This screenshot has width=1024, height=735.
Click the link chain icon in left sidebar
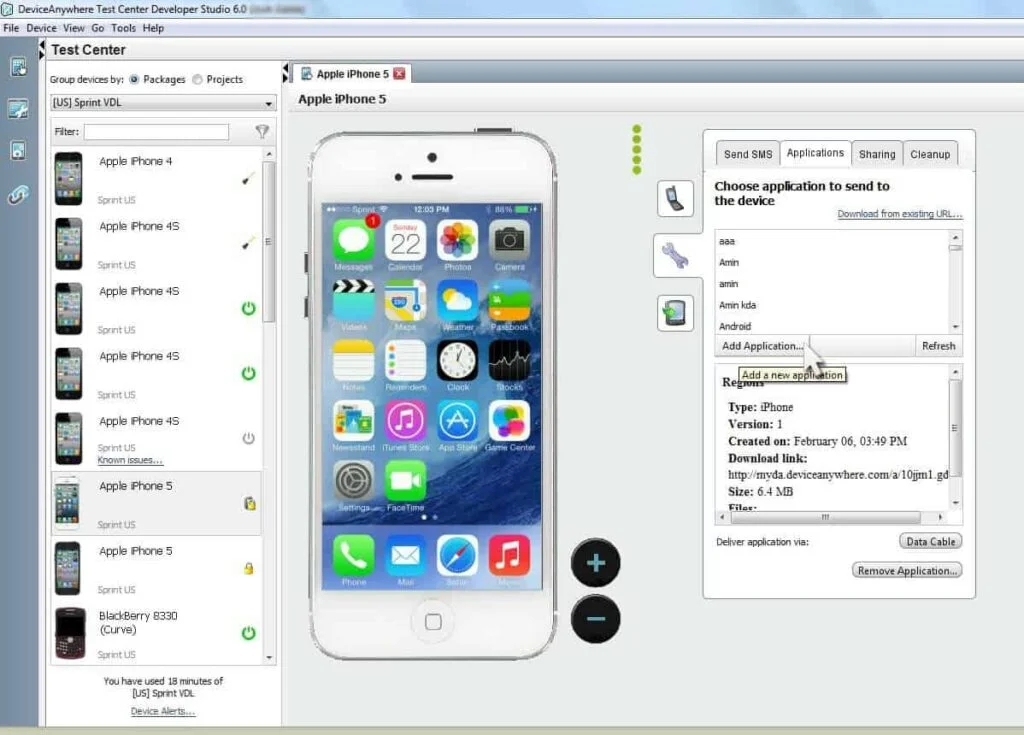click(18, 195)
